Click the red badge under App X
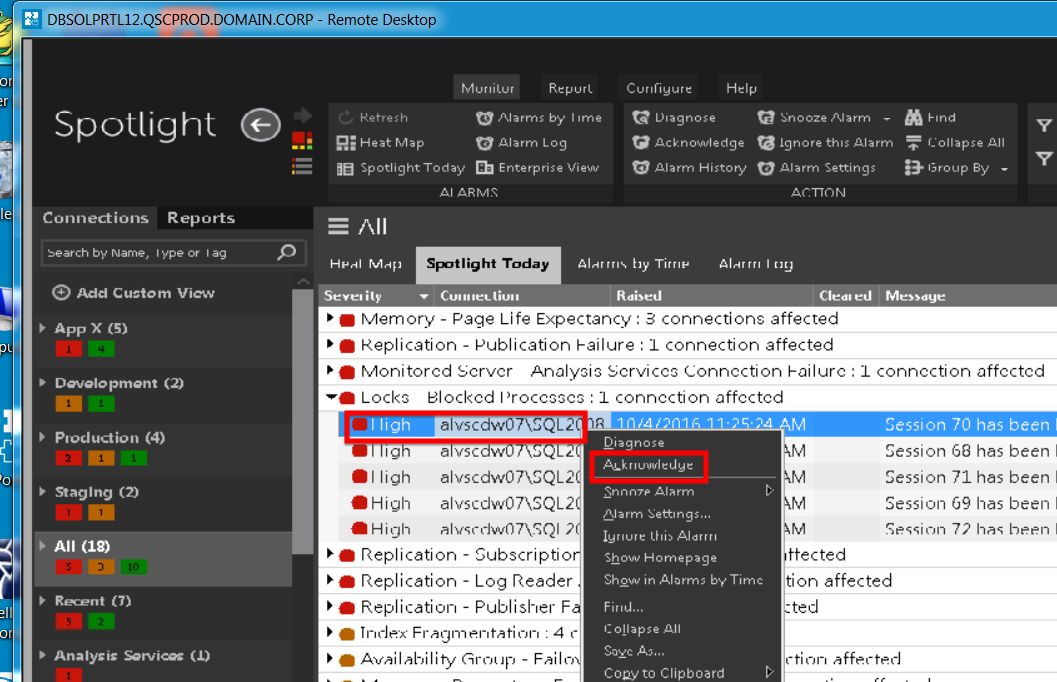Screen dimensions: 1057x682 [68, 349]
